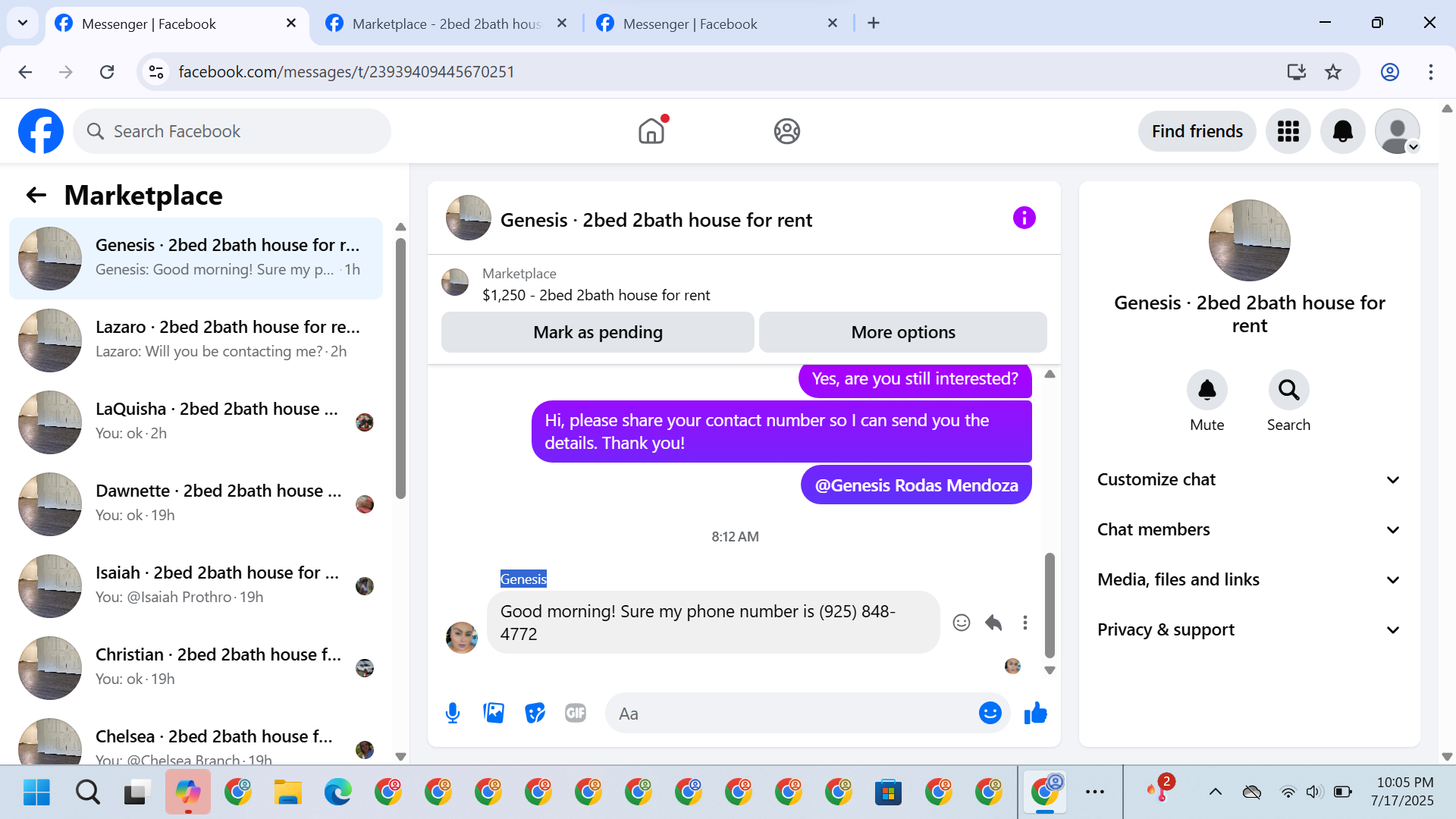The image size is (1456, 819).
Task: Choose a sticker icon
Action: [x=535, y=713]
